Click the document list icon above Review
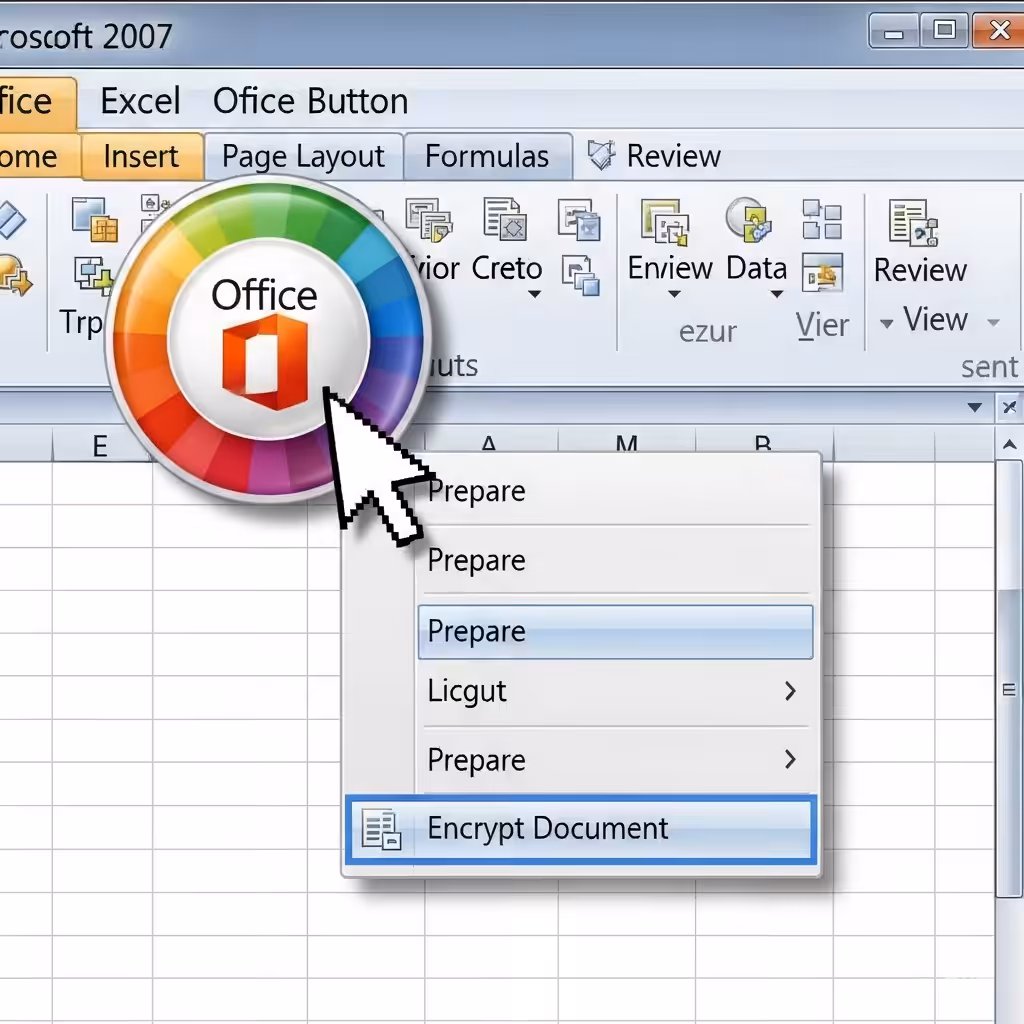Screen dimensions: 1024x1024 click(914, 223)
